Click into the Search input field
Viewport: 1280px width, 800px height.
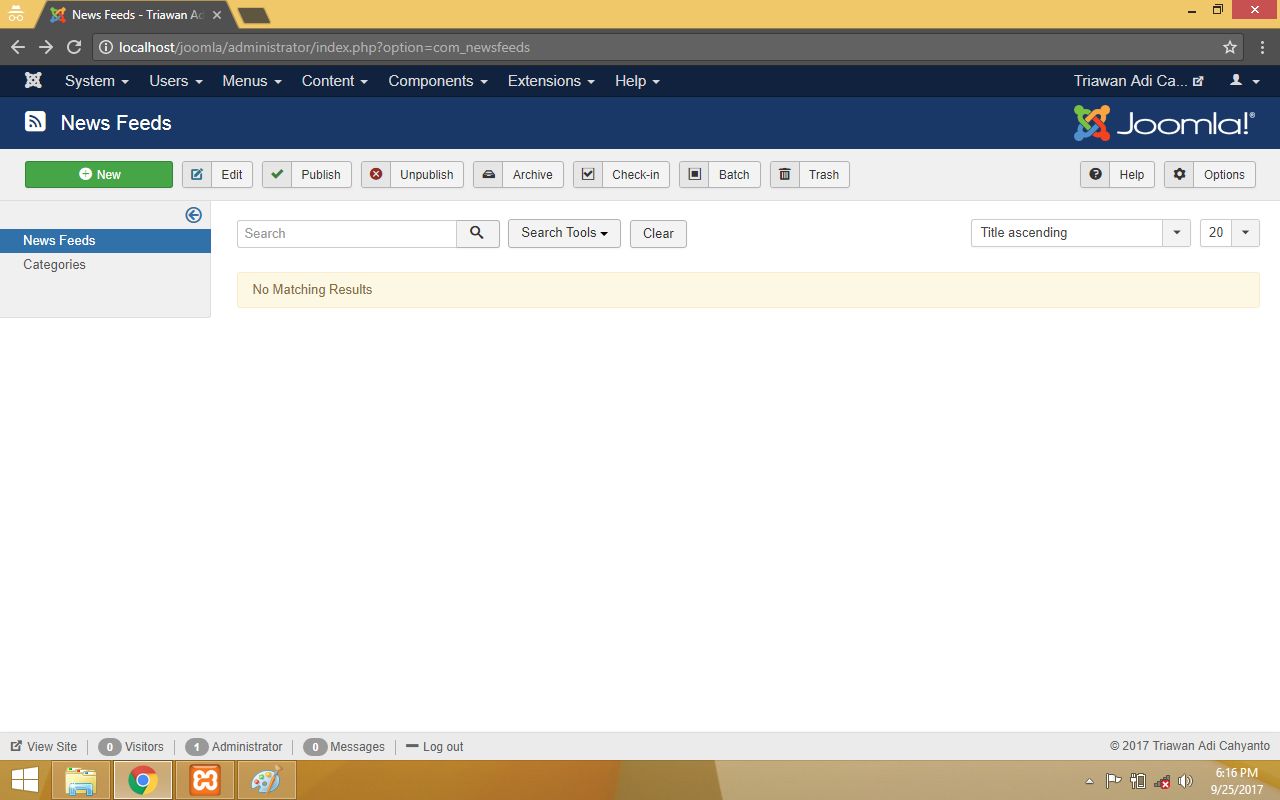[347, 233]
